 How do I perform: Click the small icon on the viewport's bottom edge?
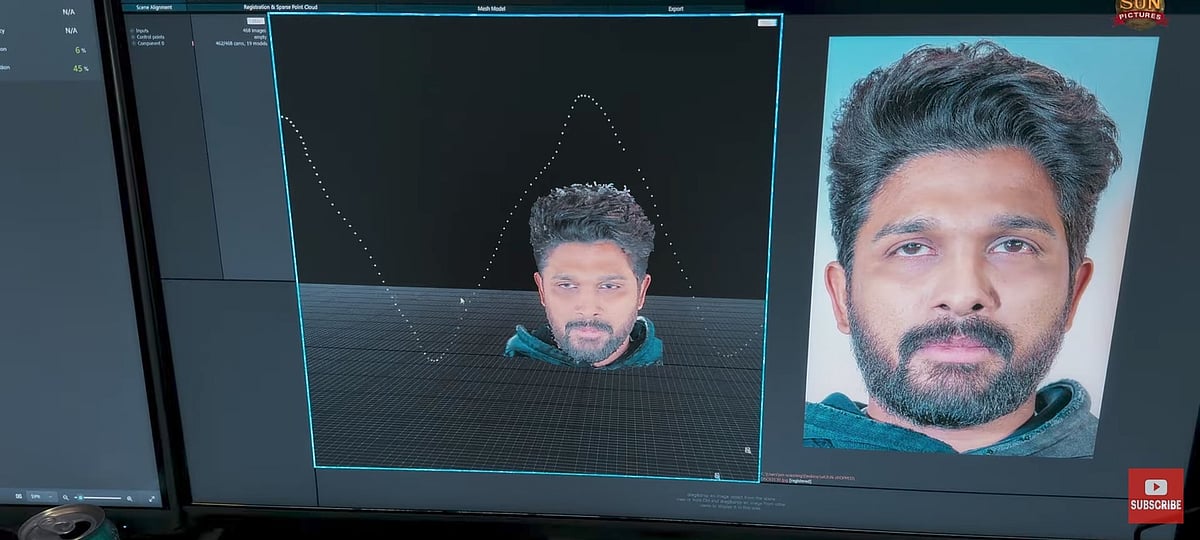pos(717,476)
